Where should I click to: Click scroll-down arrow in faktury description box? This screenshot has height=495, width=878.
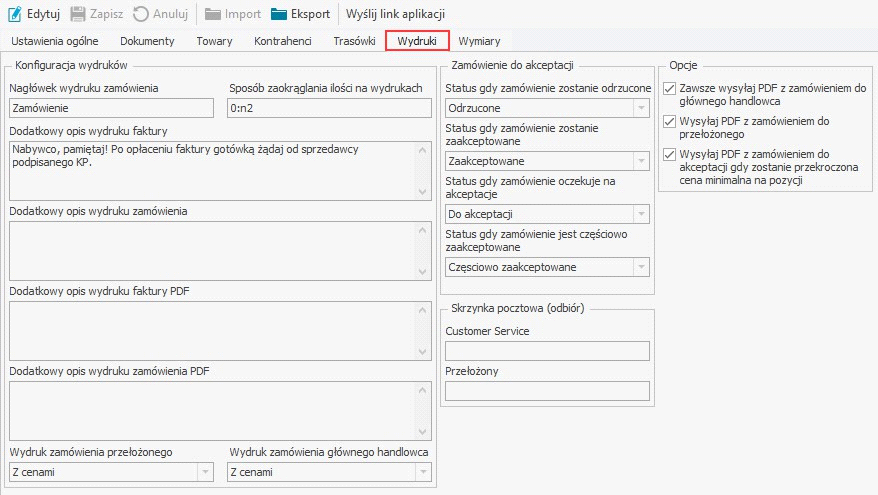point(423,192)
